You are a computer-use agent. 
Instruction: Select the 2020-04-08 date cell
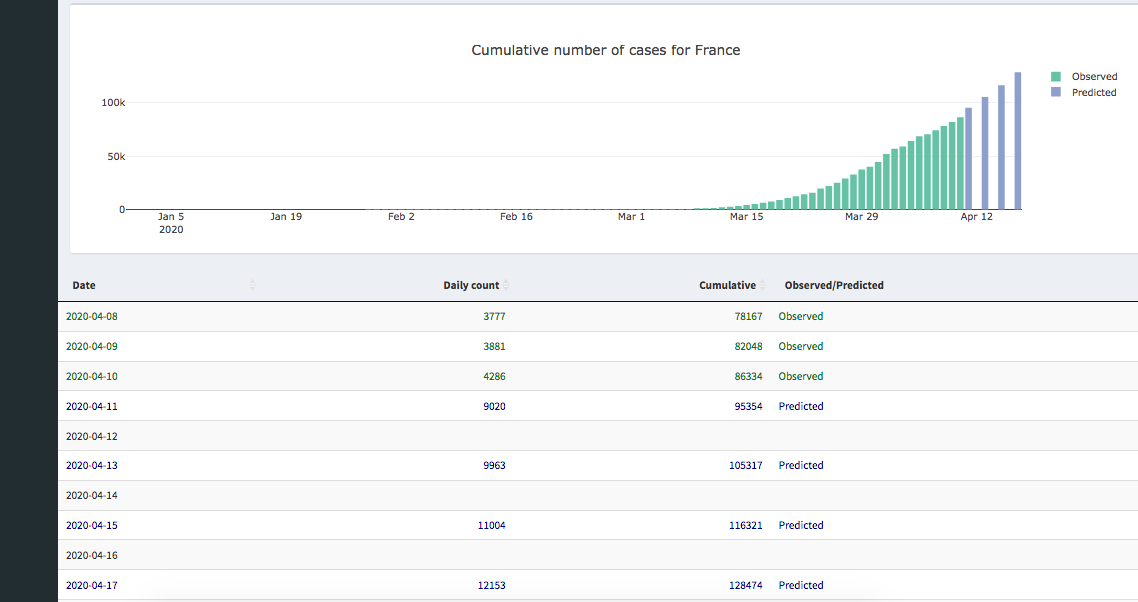pos(91,317)
